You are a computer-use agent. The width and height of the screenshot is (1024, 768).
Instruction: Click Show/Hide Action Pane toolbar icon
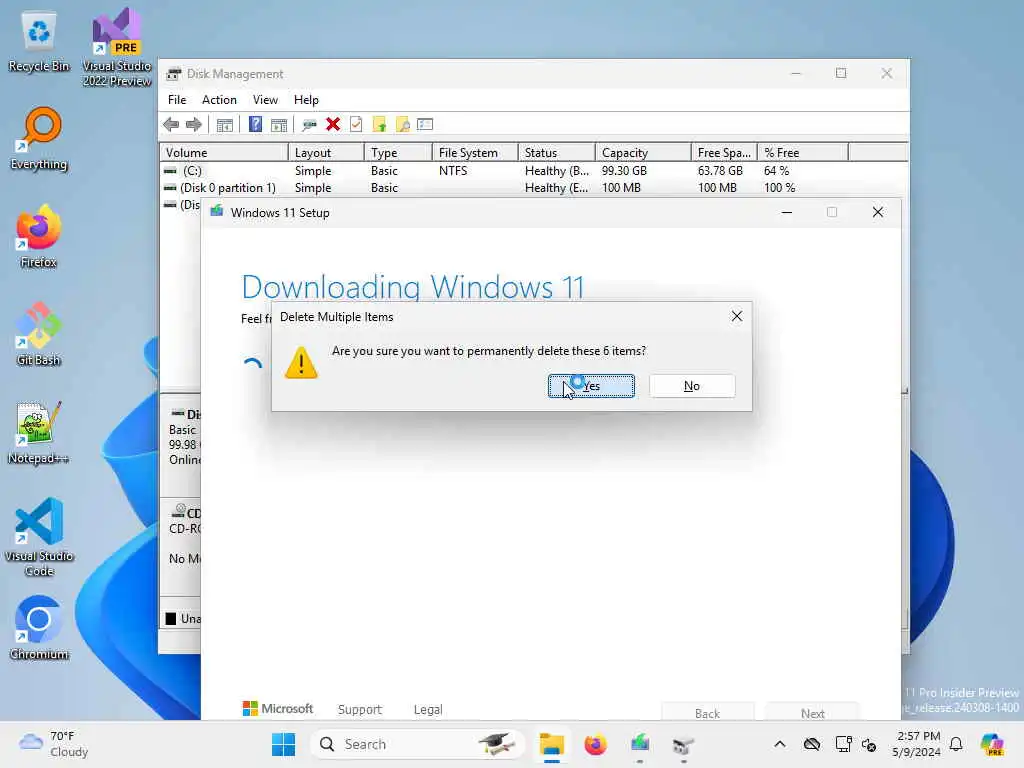click(x=279, y=125)
